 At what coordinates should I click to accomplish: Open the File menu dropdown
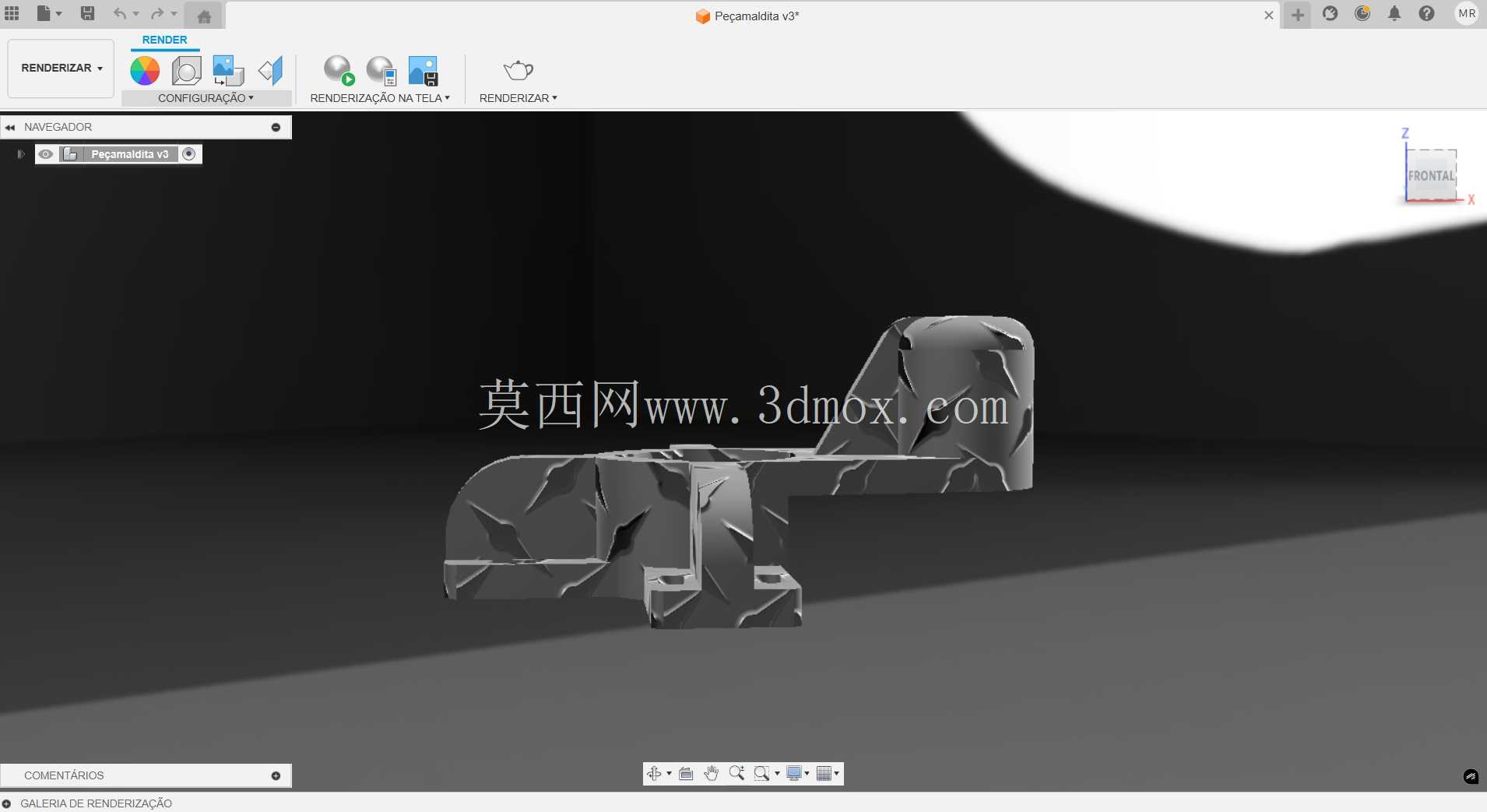tap(49, 13)
